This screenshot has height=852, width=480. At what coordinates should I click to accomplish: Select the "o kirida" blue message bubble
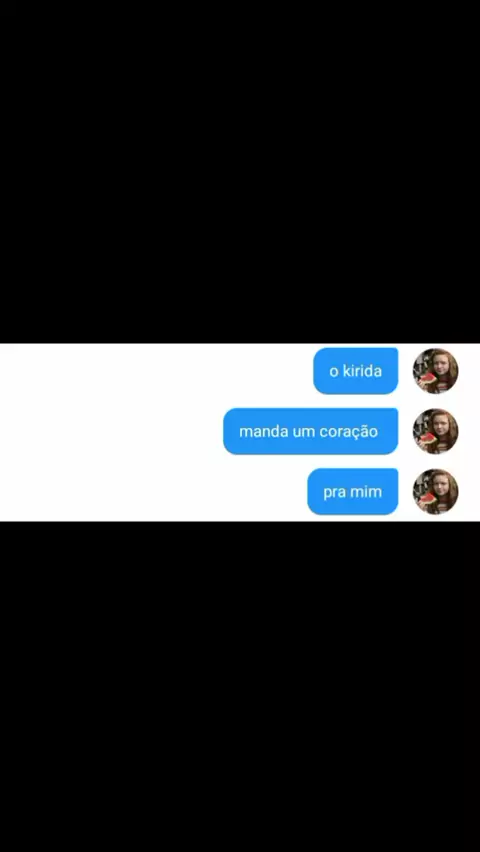pyautogui.click(x=356, y=371)
